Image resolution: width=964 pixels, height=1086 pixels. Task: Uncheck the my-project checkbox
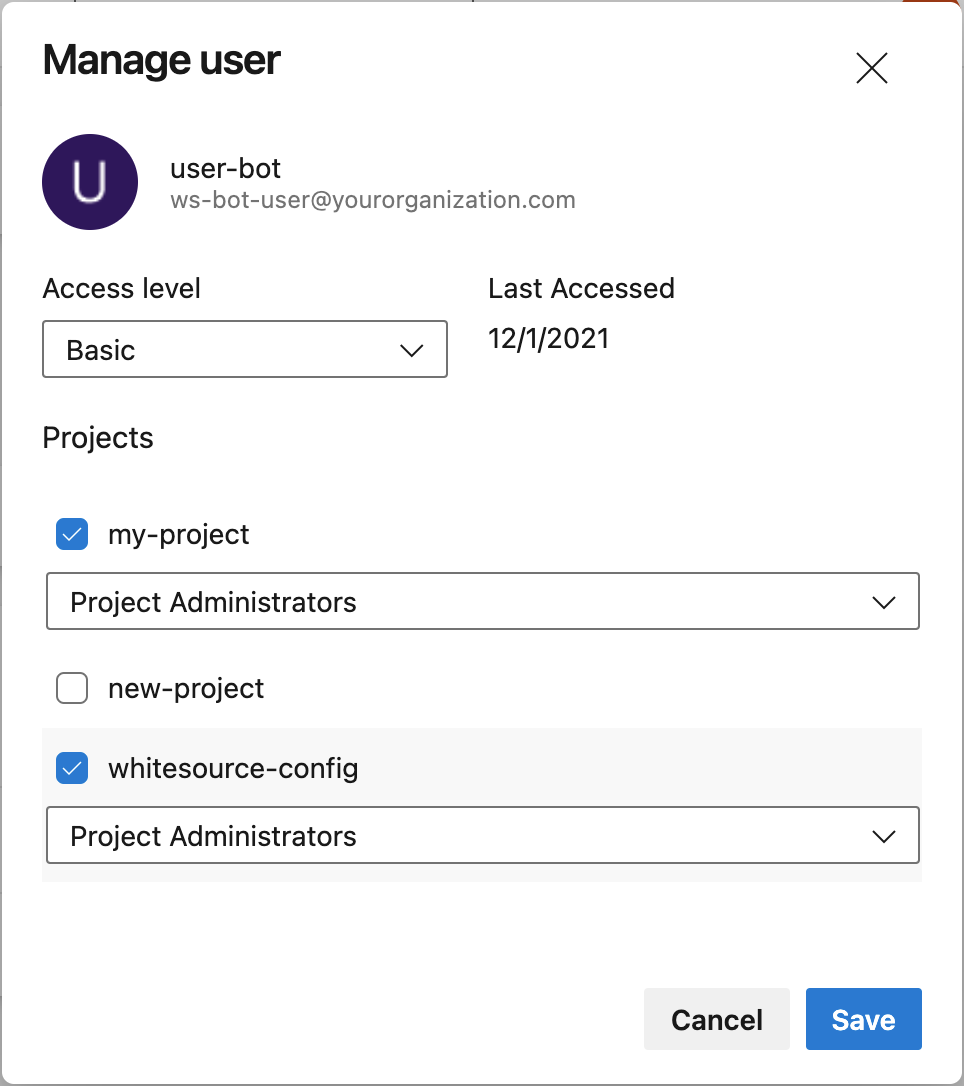tap(72, 535)
